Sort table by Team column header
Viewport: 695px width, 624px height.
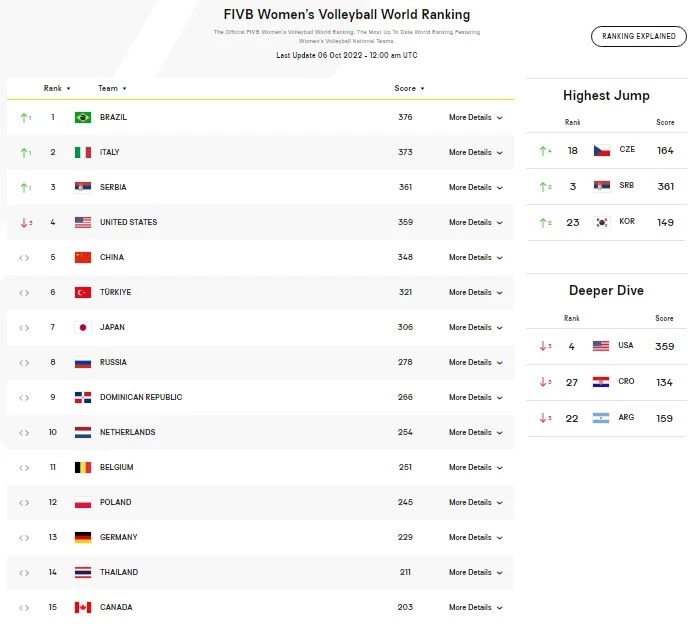111,89
